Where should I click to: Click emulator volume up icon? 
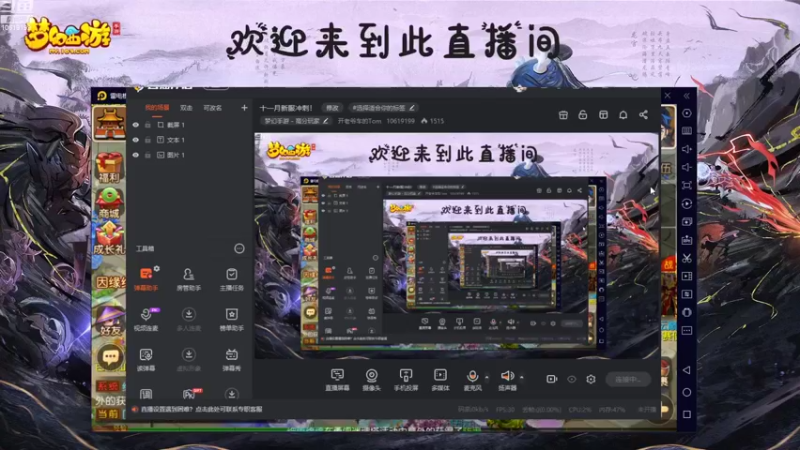pyautogui.click(x=687, y=149)
